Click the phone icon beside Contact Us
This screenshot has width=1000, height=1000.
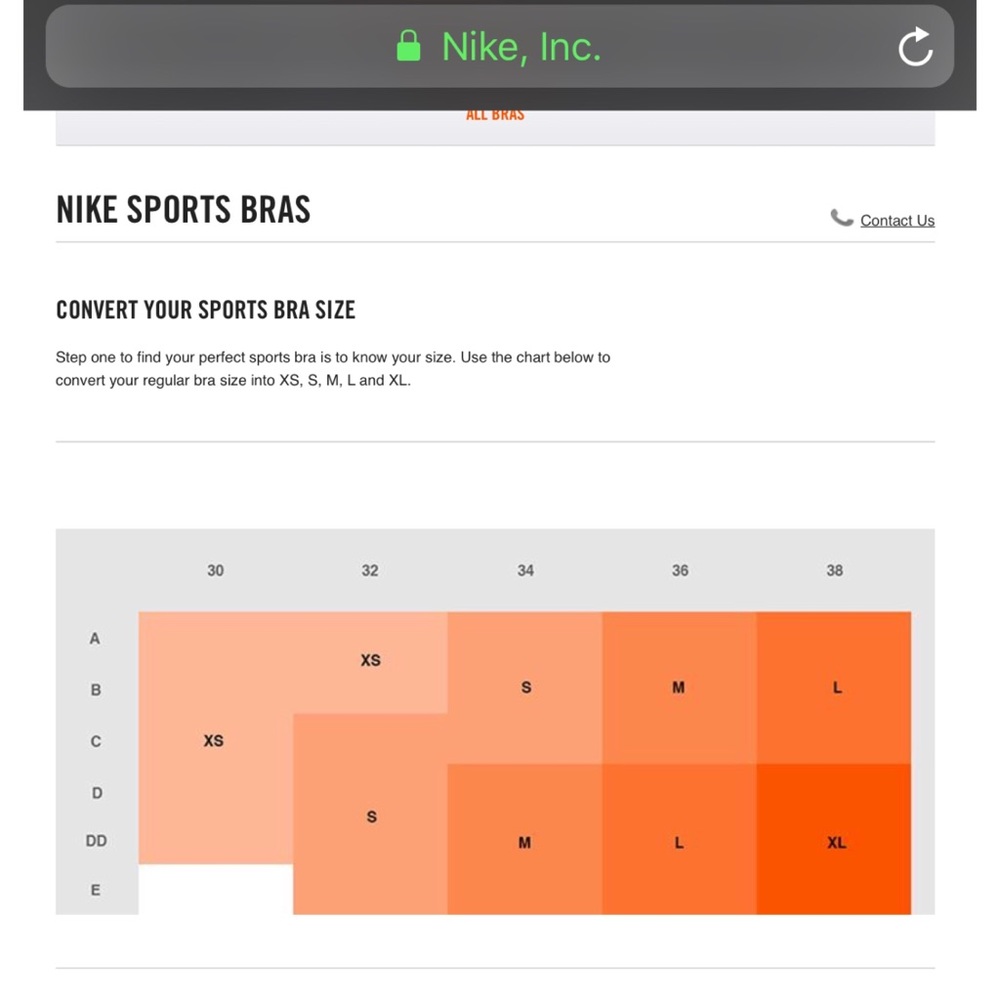tap(842, 218)
